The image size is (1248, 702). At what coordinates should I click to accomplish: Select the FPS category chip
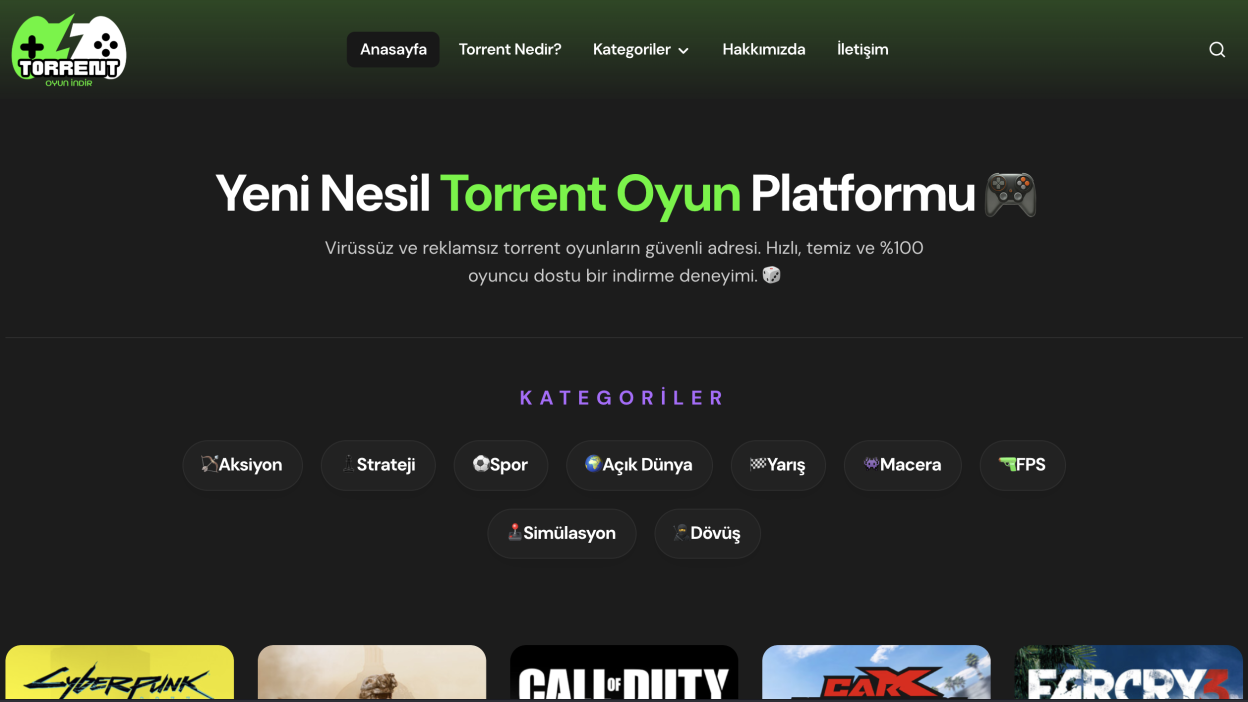(1022, 465)
